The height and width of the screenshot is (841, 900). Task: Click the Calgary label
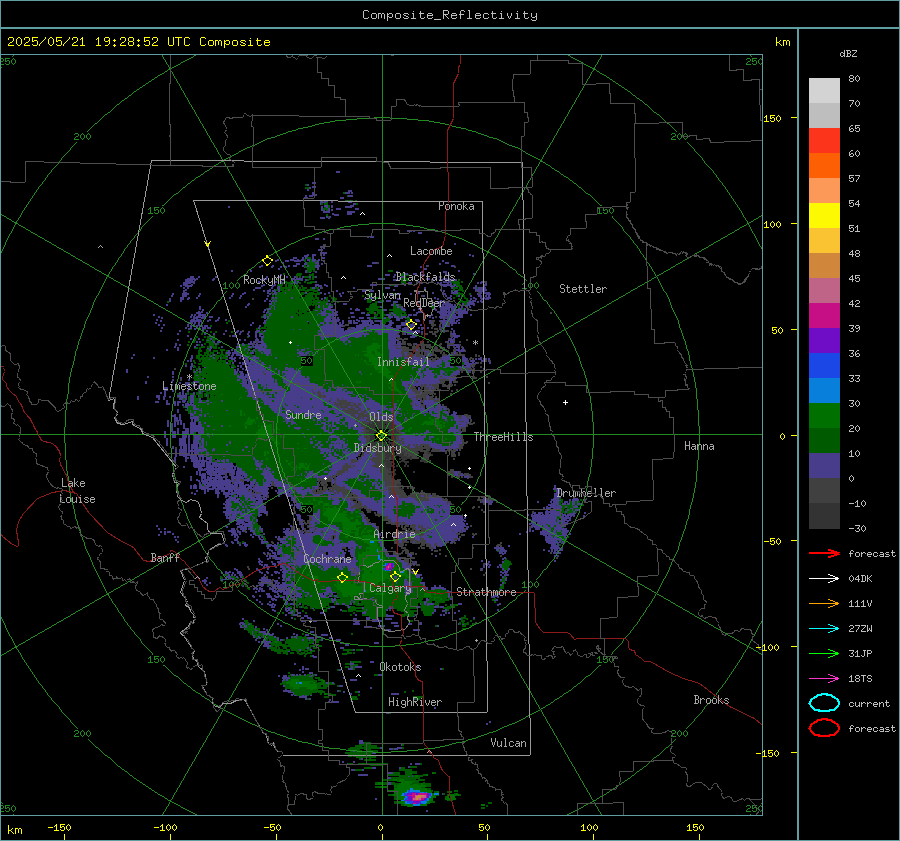click(x=390, y=588)
